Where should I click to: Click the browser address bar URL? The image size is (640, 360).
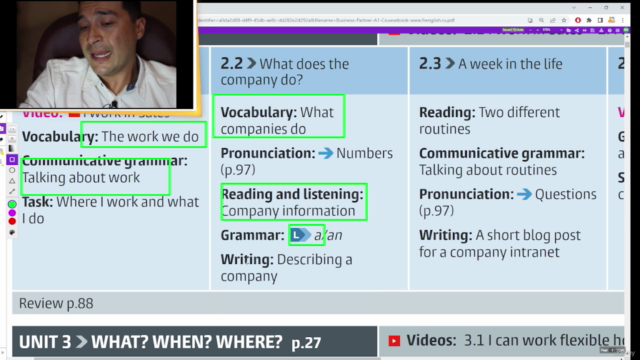[327, 20]
